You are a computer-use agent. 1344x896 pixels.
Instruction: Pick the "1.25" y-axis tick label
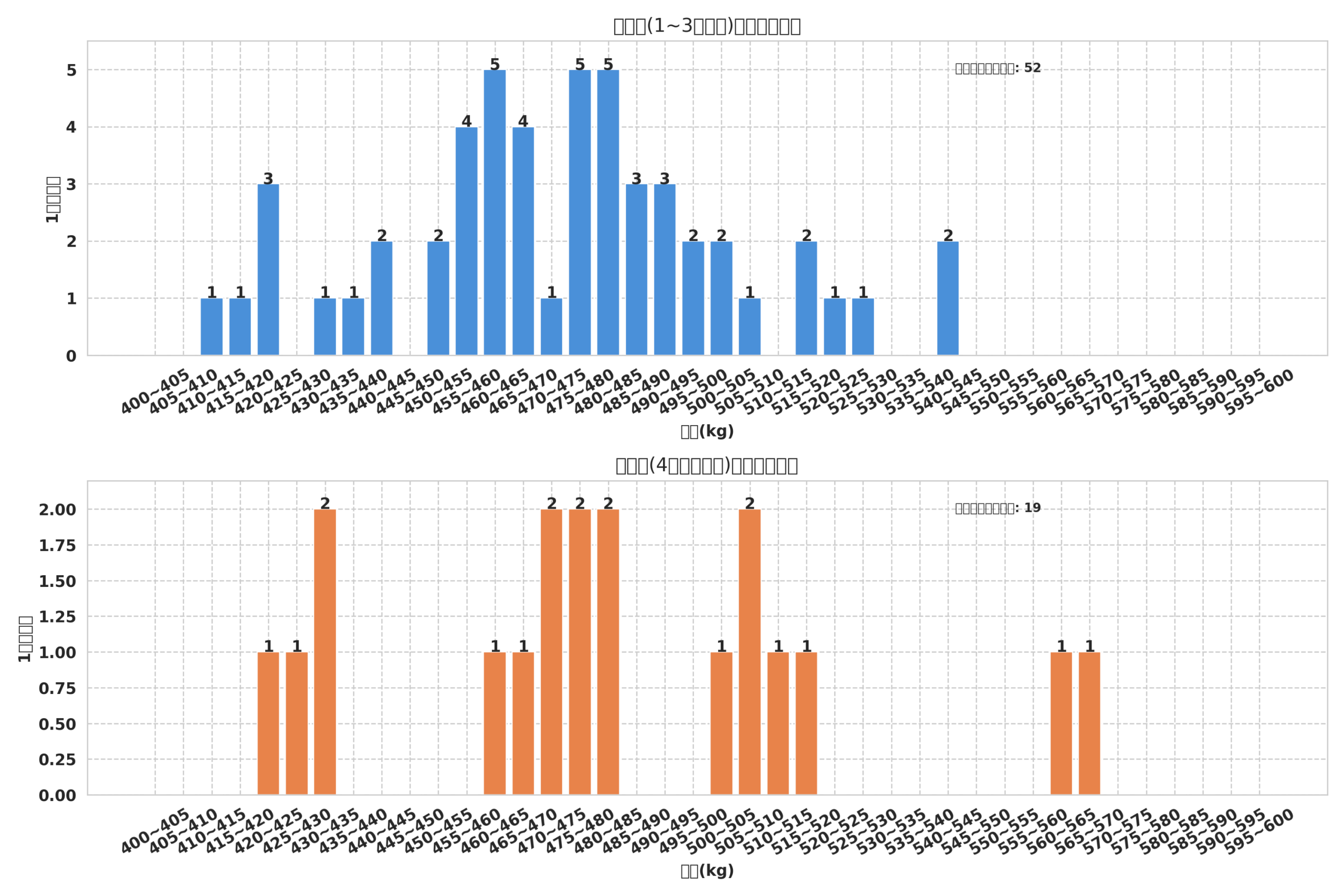57,617
